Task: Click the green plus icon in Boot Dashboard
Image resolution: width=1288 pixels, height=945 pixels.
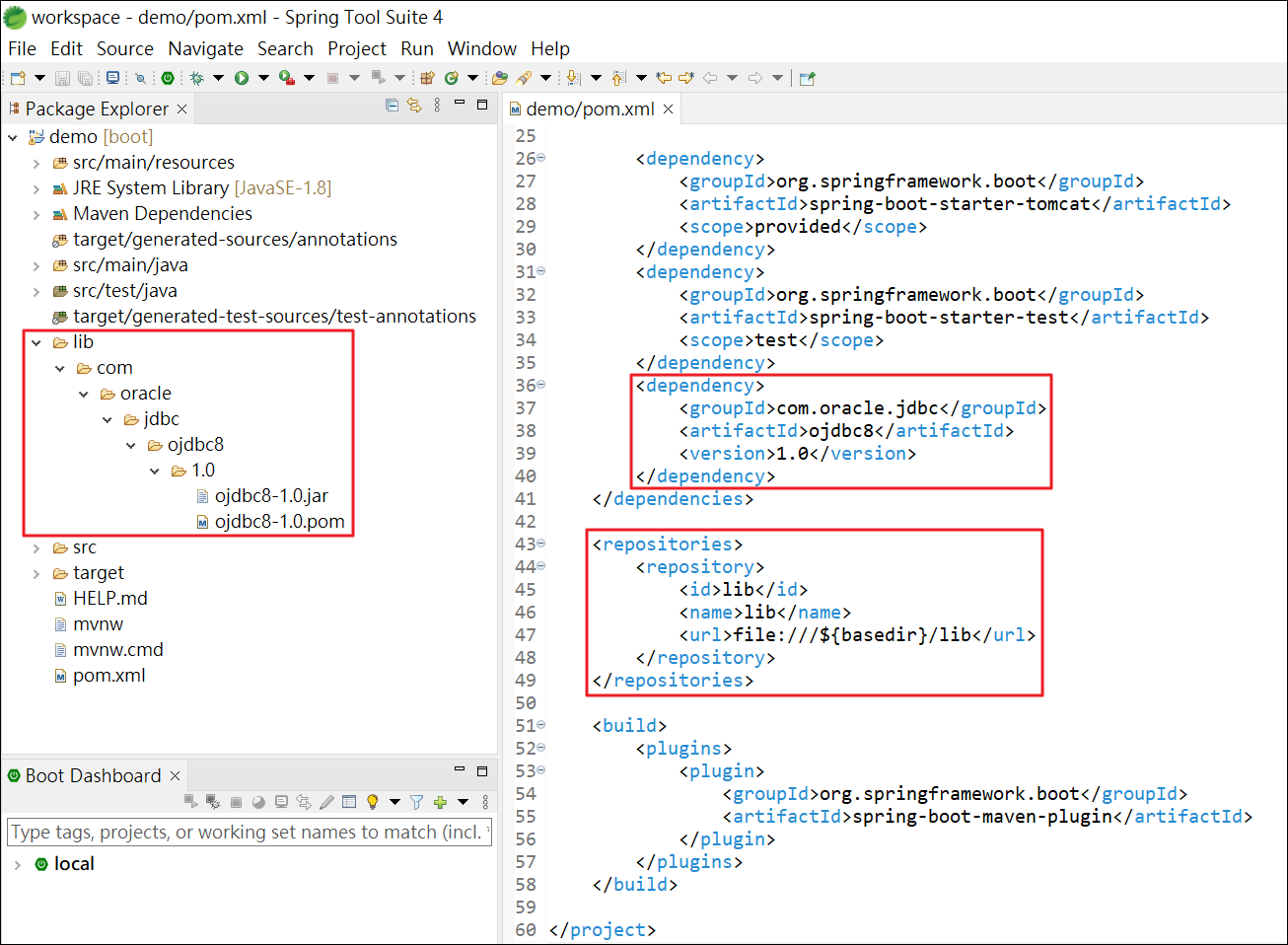Action: (x=440, y=802)
